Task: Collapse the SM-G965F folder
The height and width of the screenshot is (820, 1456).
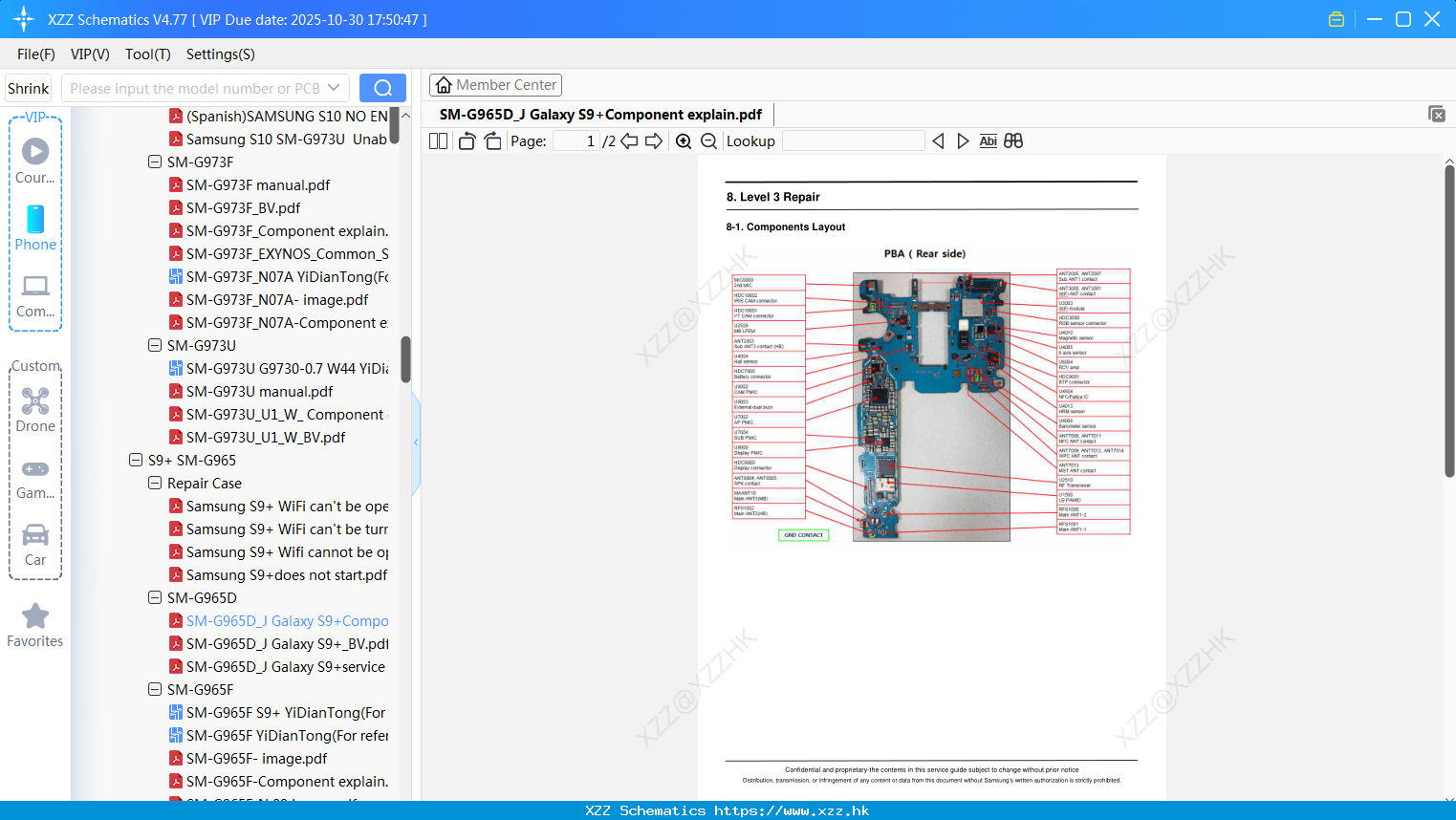Action: click(155, 689)
